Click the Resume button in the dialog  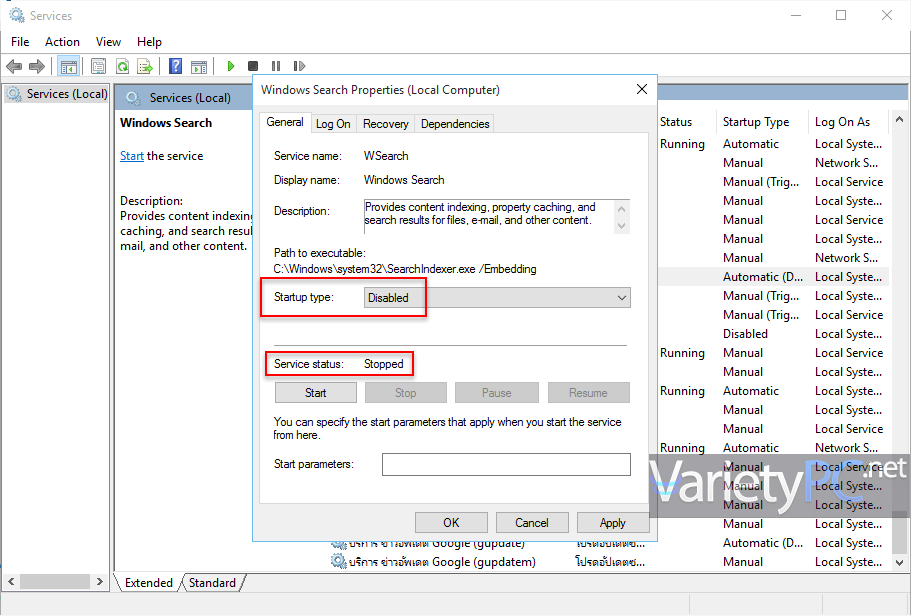click(x=588, y=393)
